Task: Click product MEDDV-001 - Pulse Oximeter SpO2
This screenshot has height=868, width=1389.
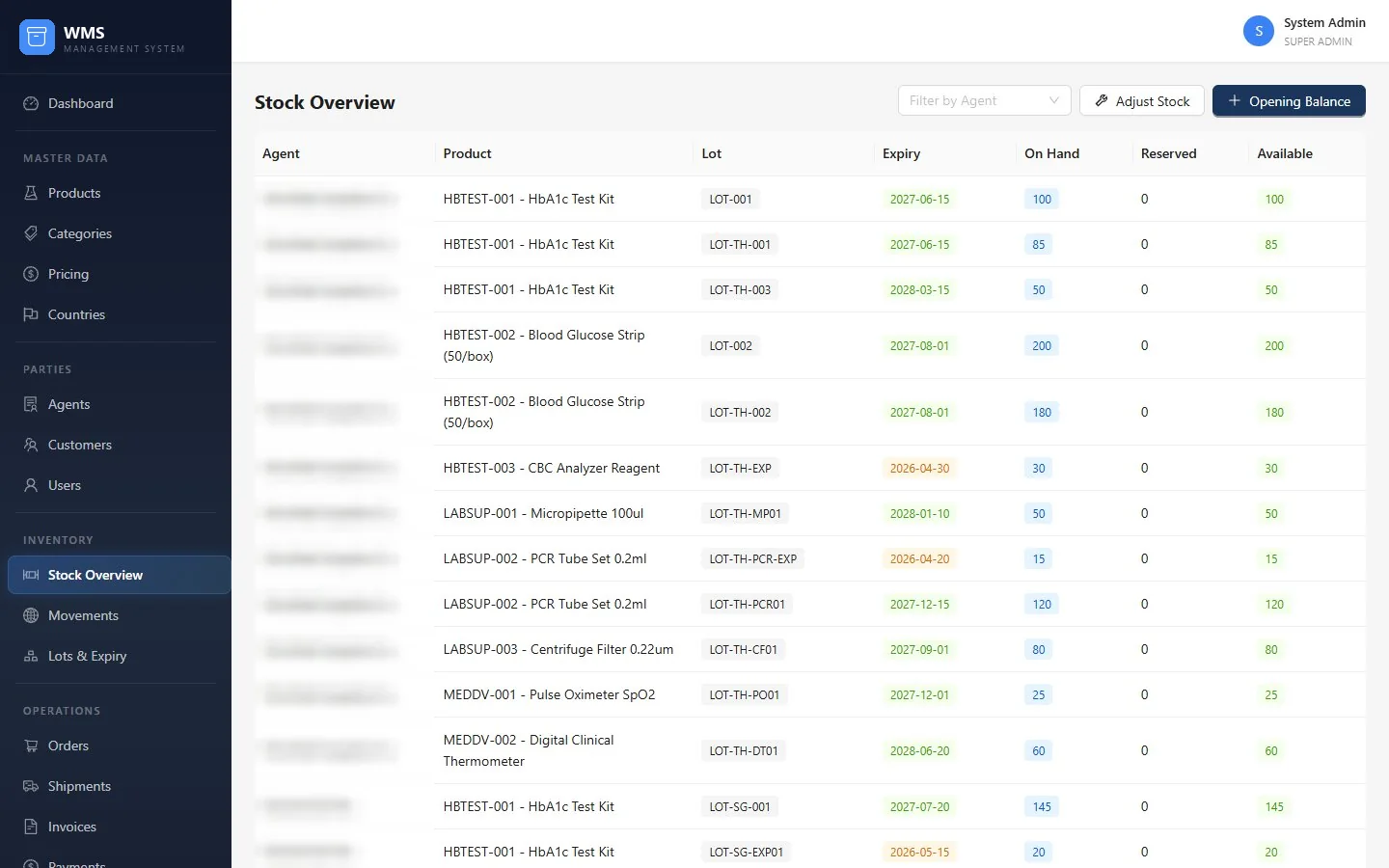Action: coord(549,694)
